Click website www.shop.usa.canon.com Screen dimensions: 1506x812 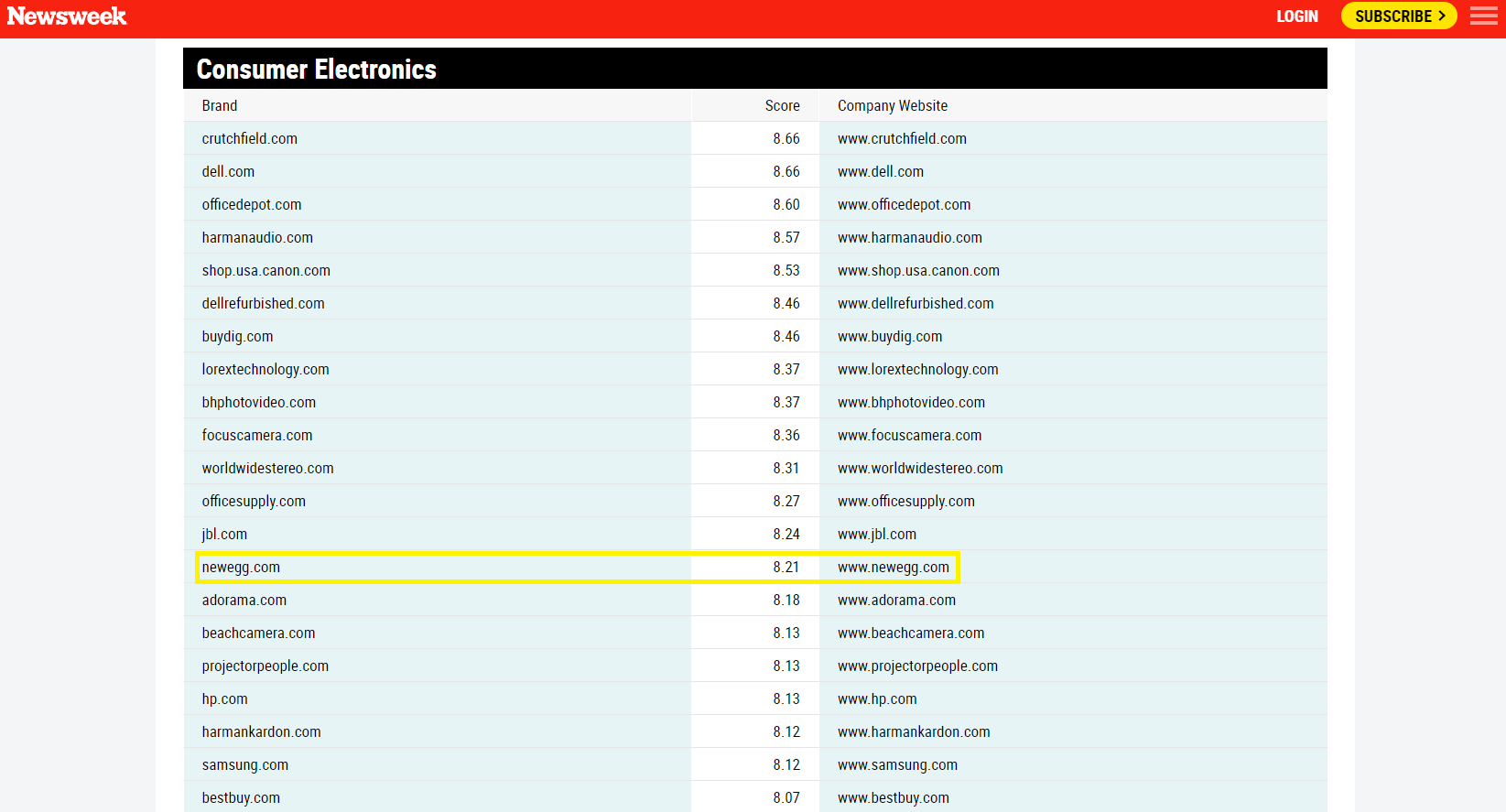(x=918, y=271)
